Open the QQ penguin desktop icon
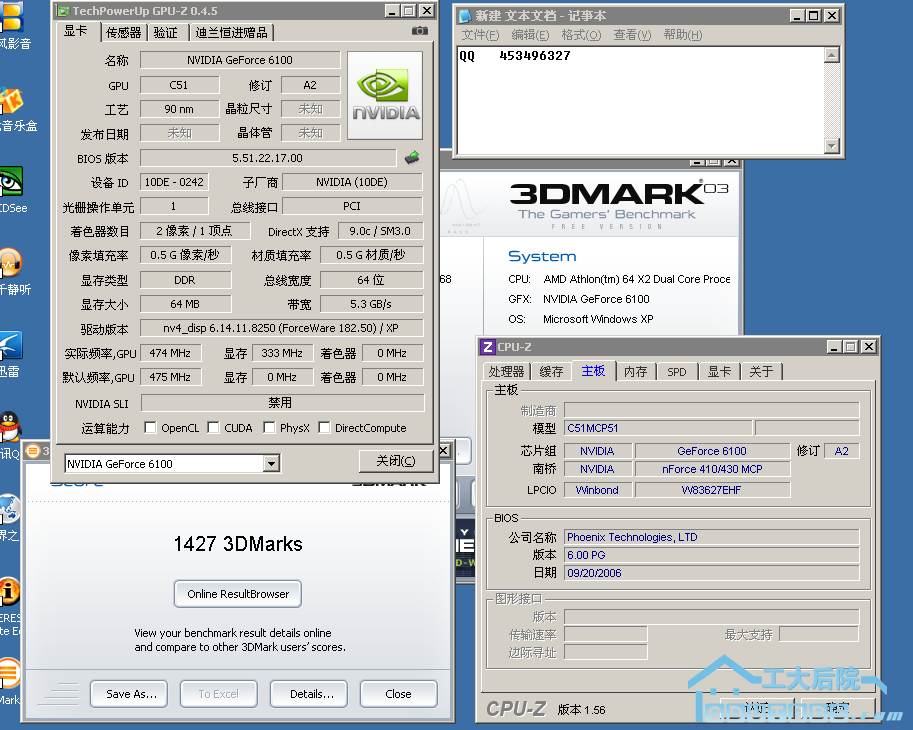The height and width of the screenshot is (730, 913). pyautogui.click(x=10, y=427)
